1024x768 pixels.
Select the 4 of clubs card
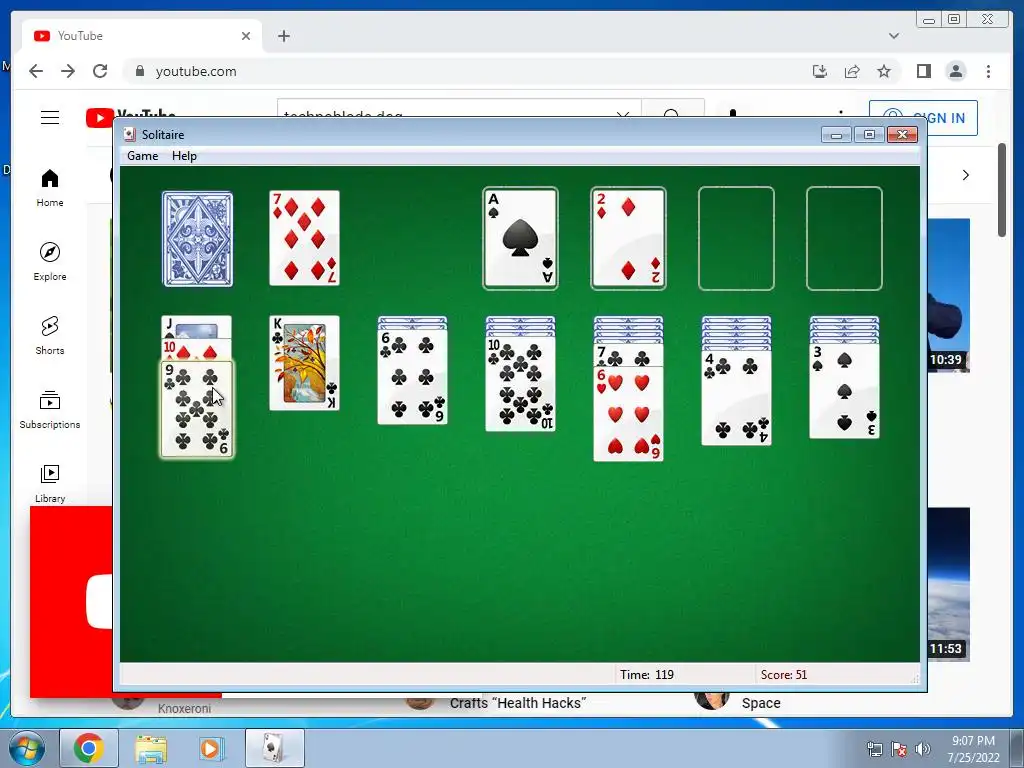pyautogui.click(x=737, y=398)
